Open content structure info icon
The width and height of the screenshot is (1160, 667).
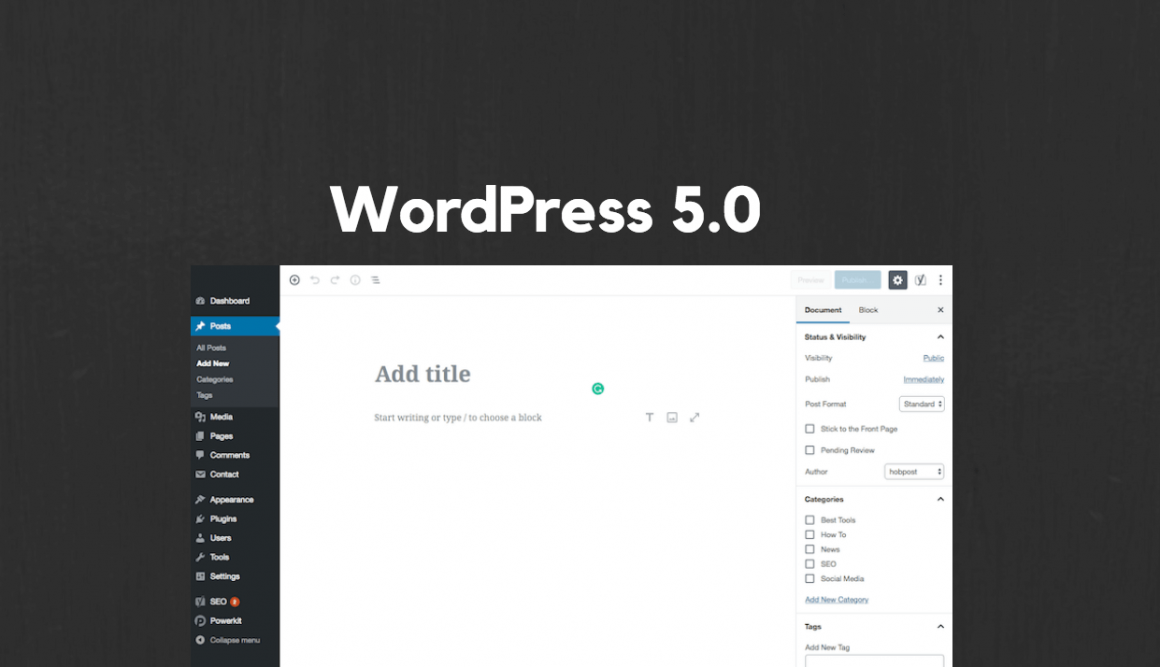pos(355,280)
